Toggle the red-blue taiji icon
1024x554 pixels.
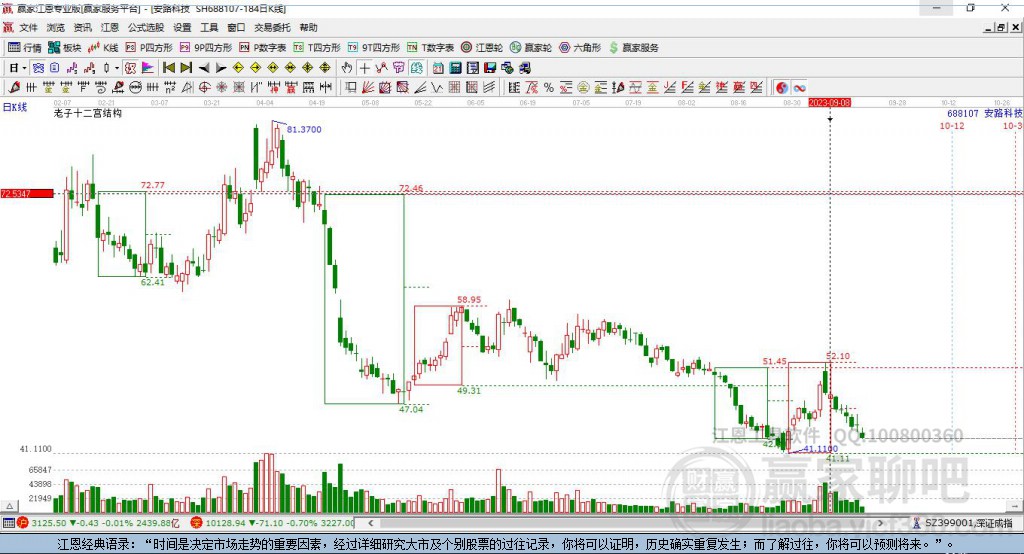782,88
